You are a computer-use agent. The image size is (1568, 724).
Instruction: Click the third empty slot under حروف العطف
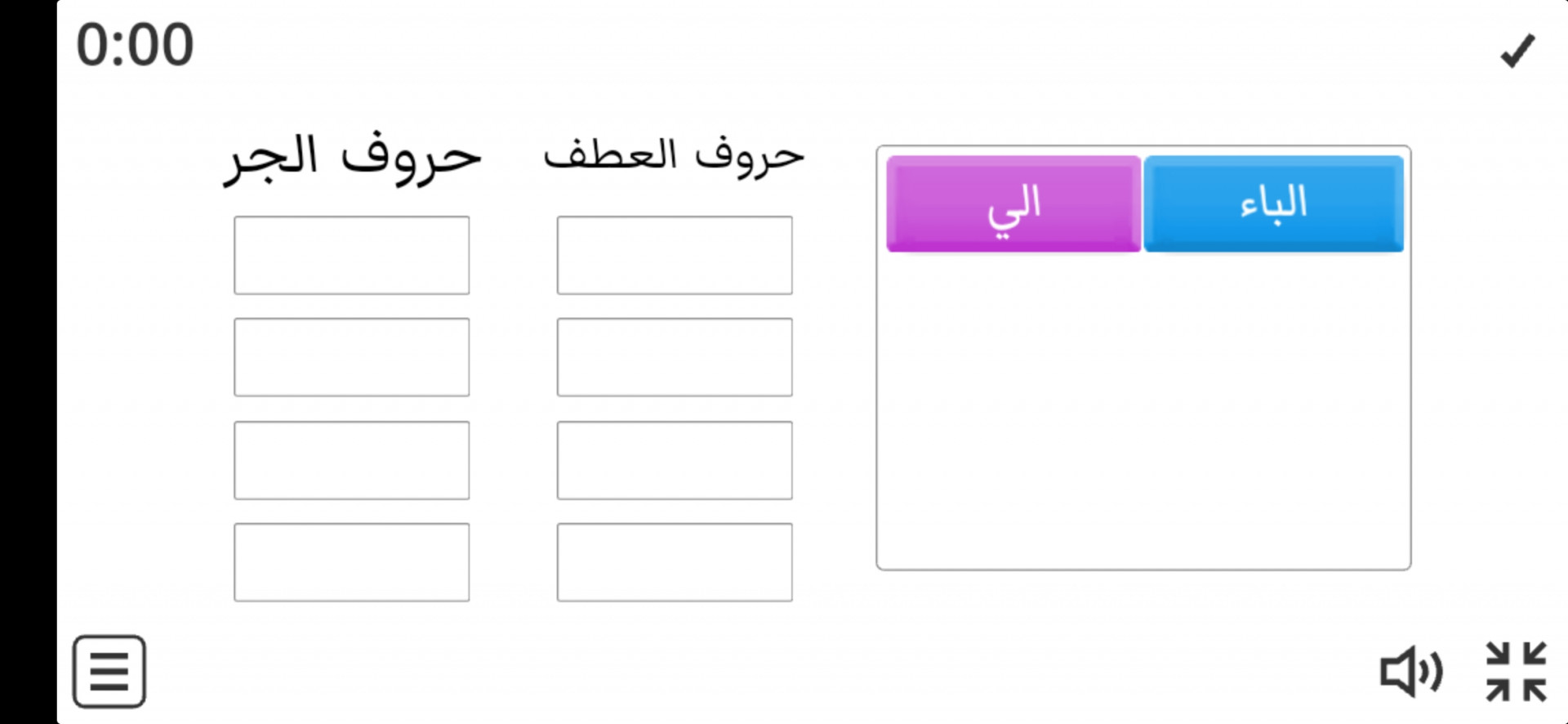675,460
